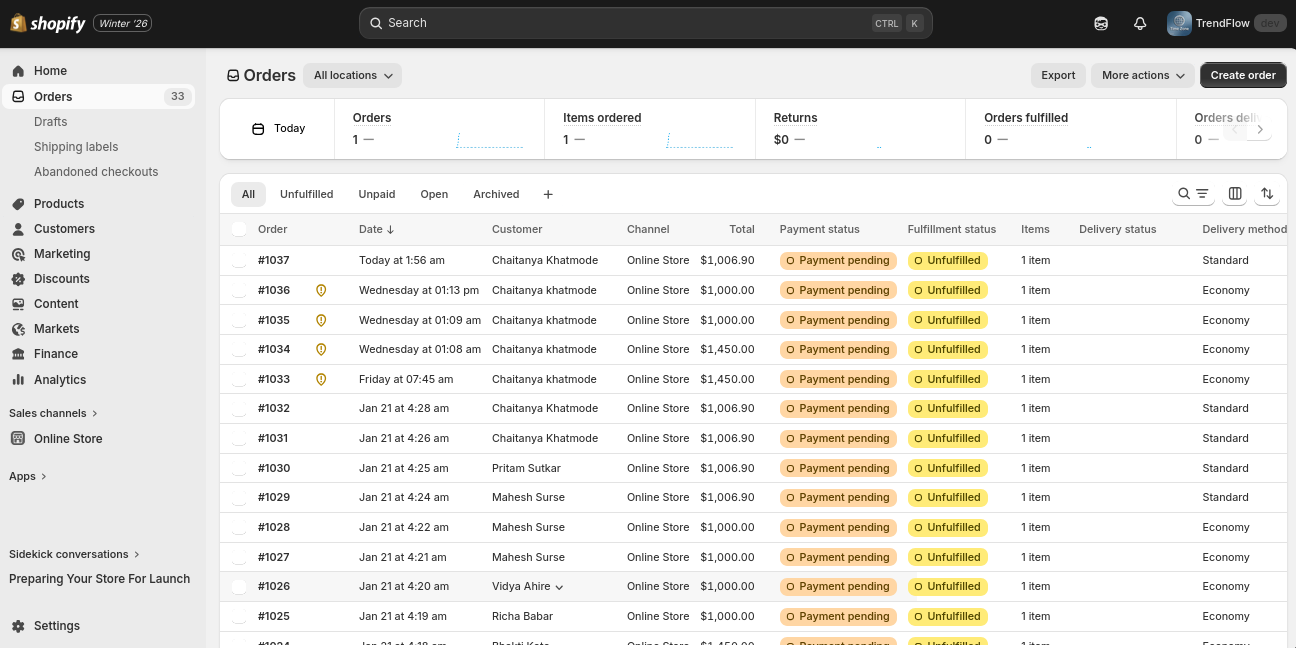Click the Export button
The image size is (1296, 648).
point(1058,75)
